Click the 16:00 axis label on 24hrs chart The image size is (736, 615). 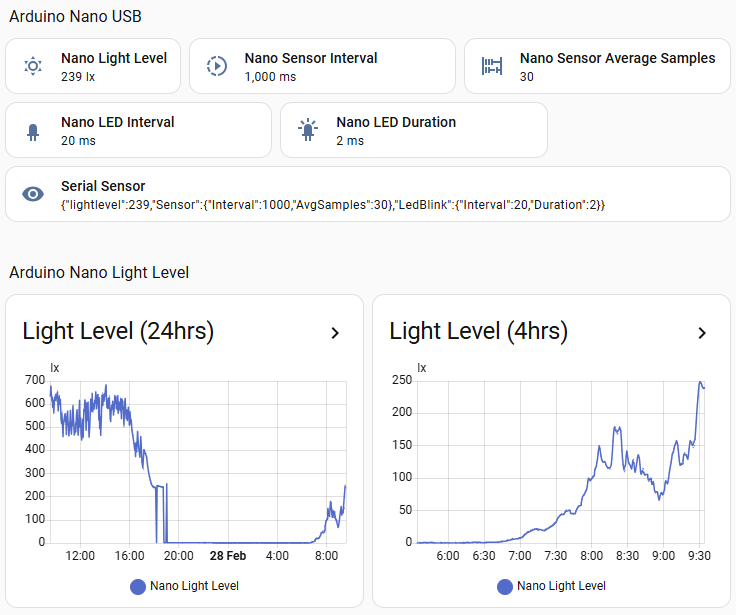pyautogui.click(x=130, y=556)
